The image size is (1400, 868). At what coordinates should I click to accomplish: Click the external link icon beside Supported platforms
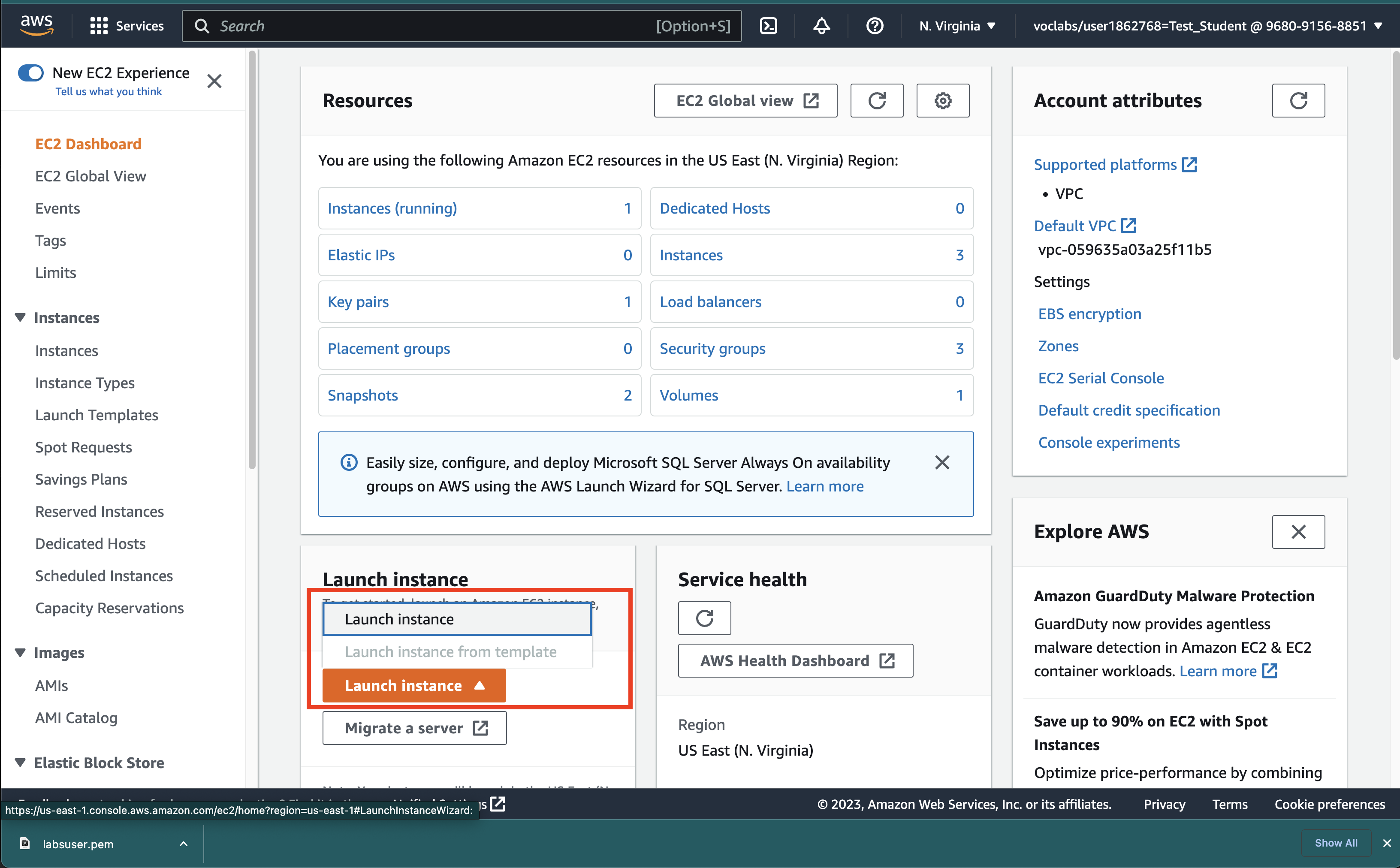pyautogui.click(x=1189, y=165)
